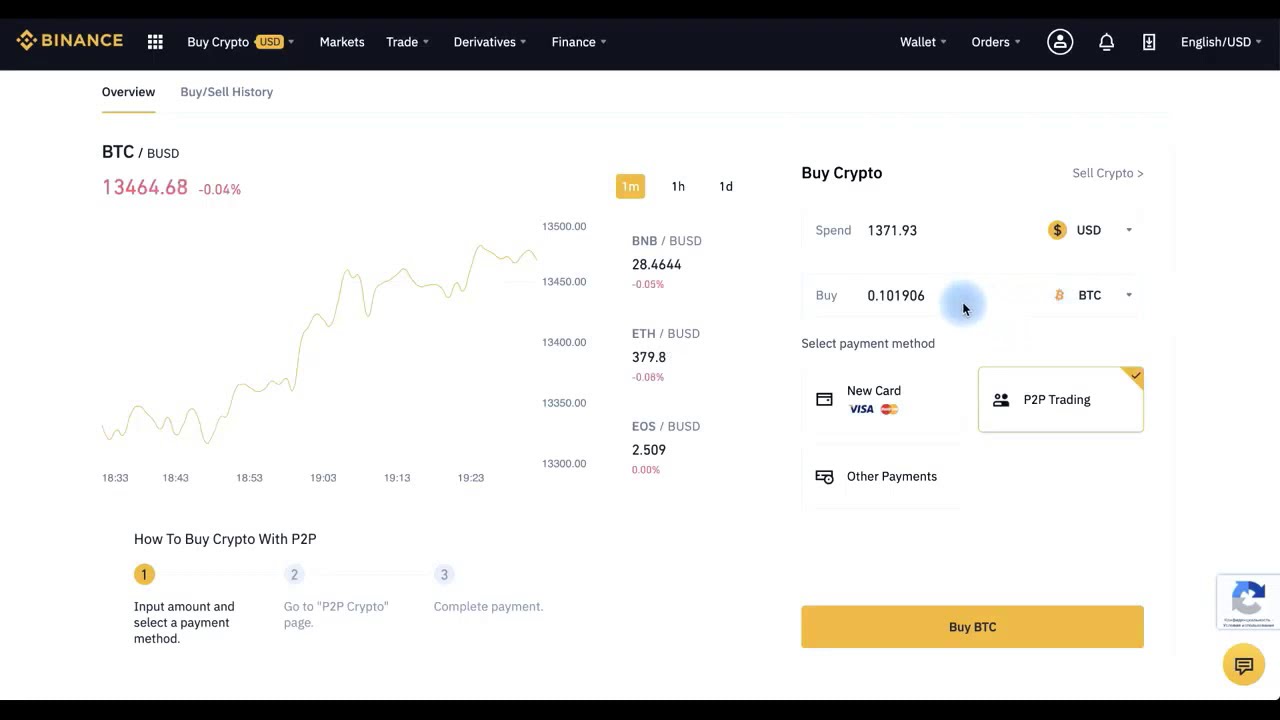Image resolution: width=1280 pixels, height=720 pixels.
Task: Follow the Sell Crypto link
Action: (x=1107, y=173)
